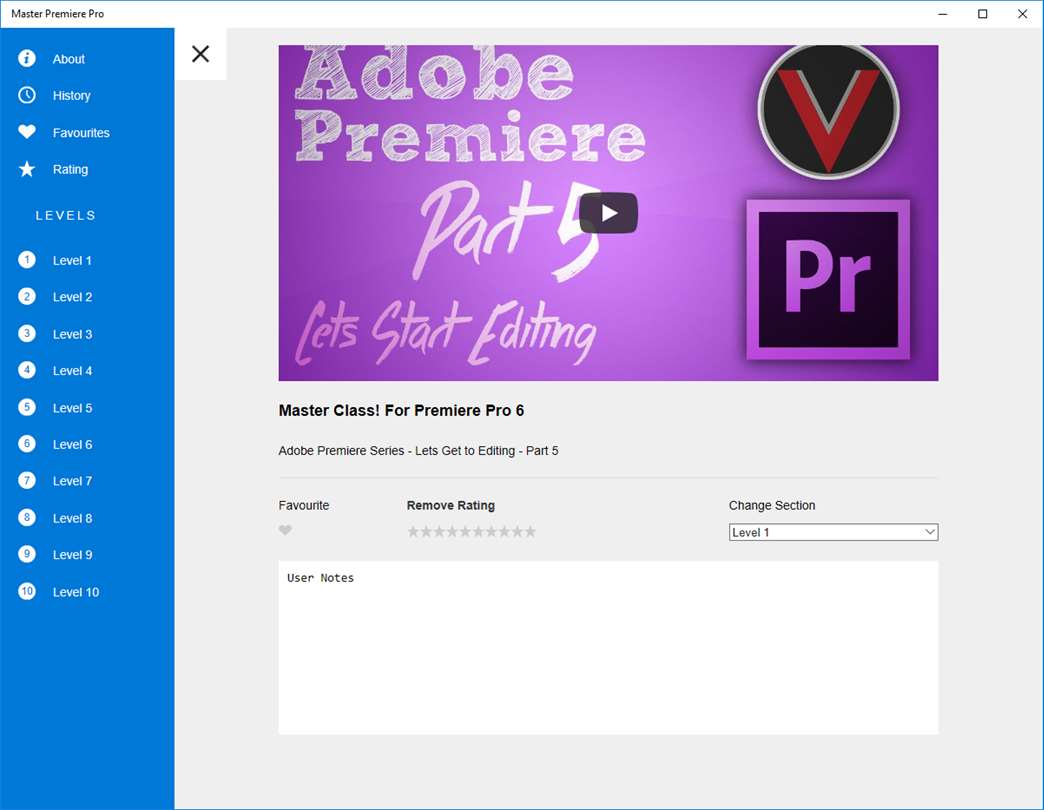Viewport: 1044px width, 810px height.
Task: Select Level 8 label in sidebar
Action: (72, 518)
